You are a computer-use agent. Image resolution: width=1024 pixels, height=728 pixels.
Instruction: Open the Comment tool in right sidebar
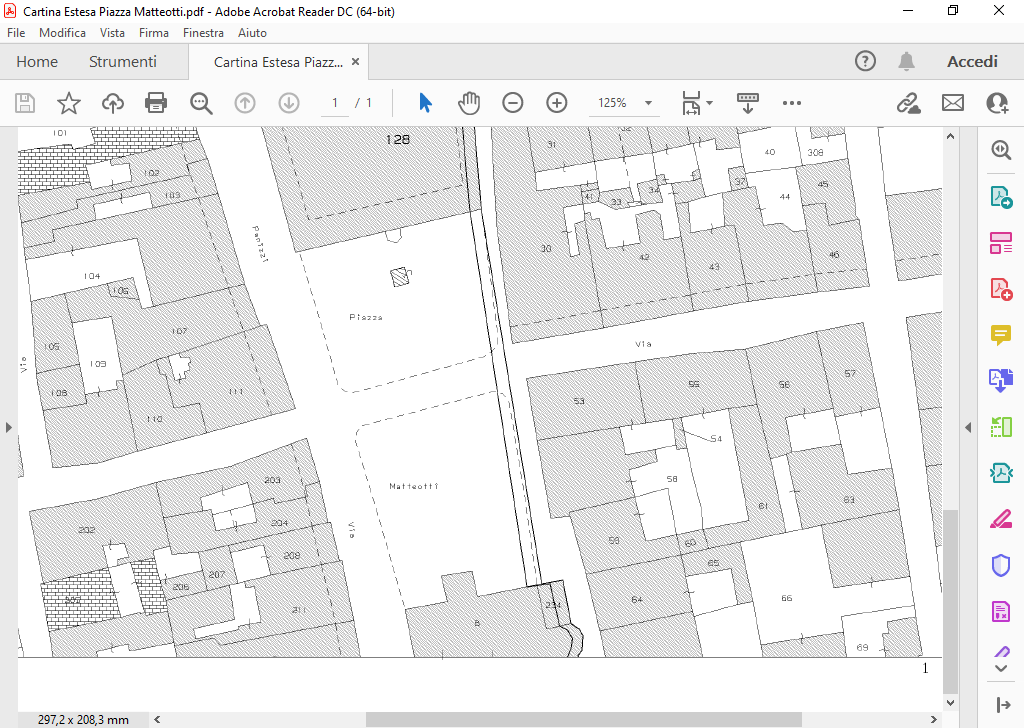(1000, 334)
